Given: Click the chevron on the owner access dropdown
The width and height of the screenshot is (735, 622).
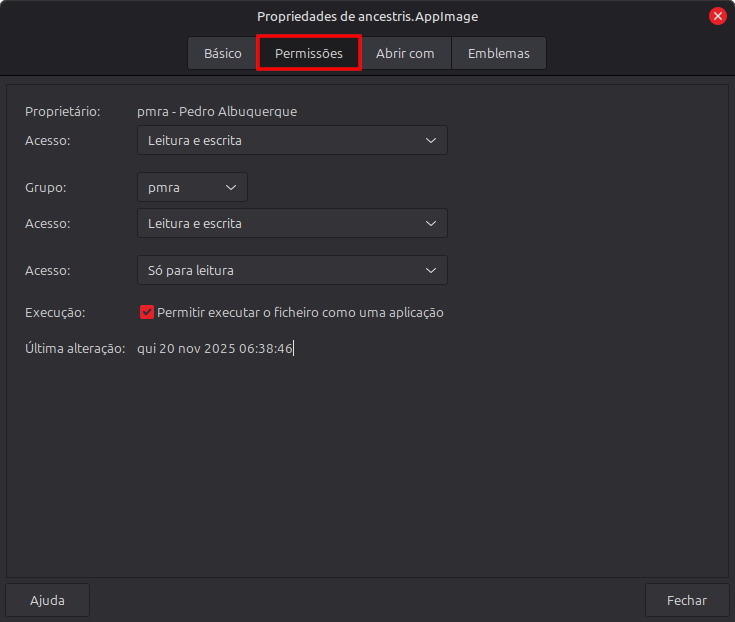Looking at the screenshot, I should 430,141.
